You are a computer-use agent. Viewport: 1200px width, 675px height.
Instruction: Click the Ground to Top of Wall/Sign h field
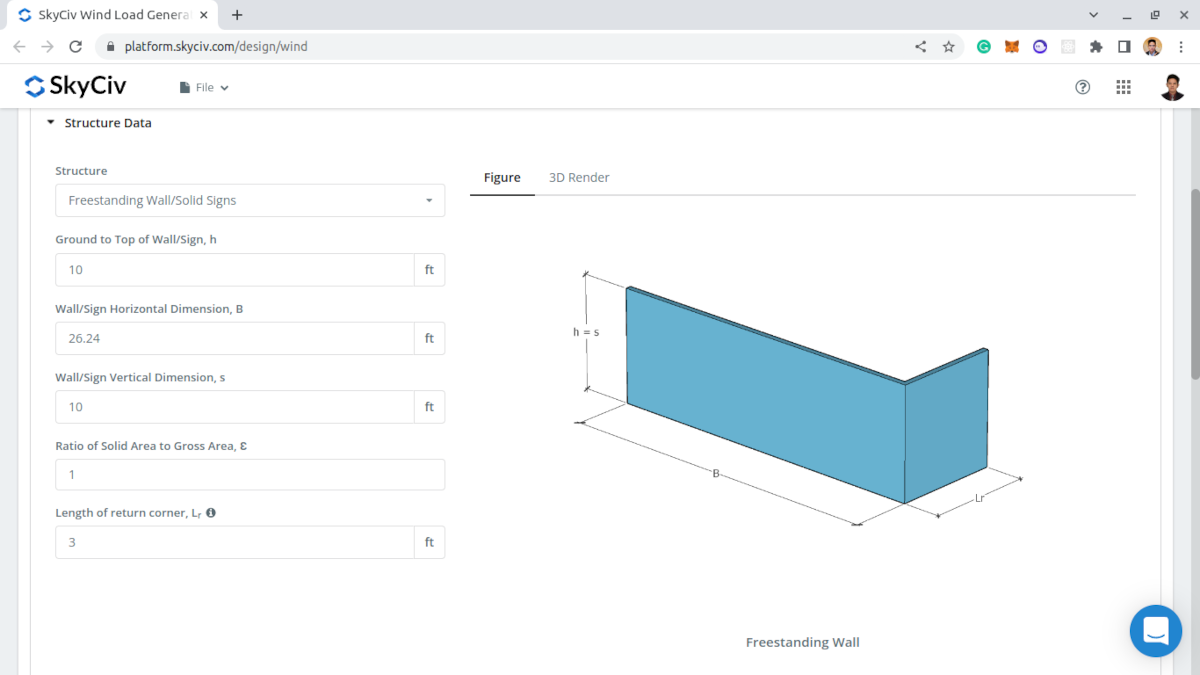pos(235,270)
